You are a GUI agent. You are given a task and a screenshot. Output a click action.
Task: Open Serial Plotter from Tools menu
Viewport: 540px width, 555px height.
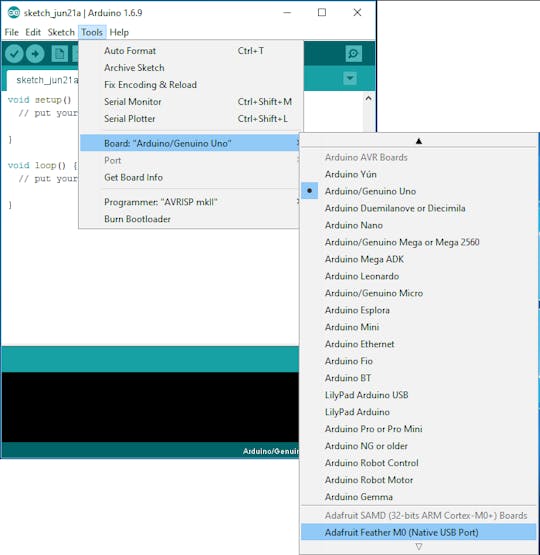click(190, 119)
